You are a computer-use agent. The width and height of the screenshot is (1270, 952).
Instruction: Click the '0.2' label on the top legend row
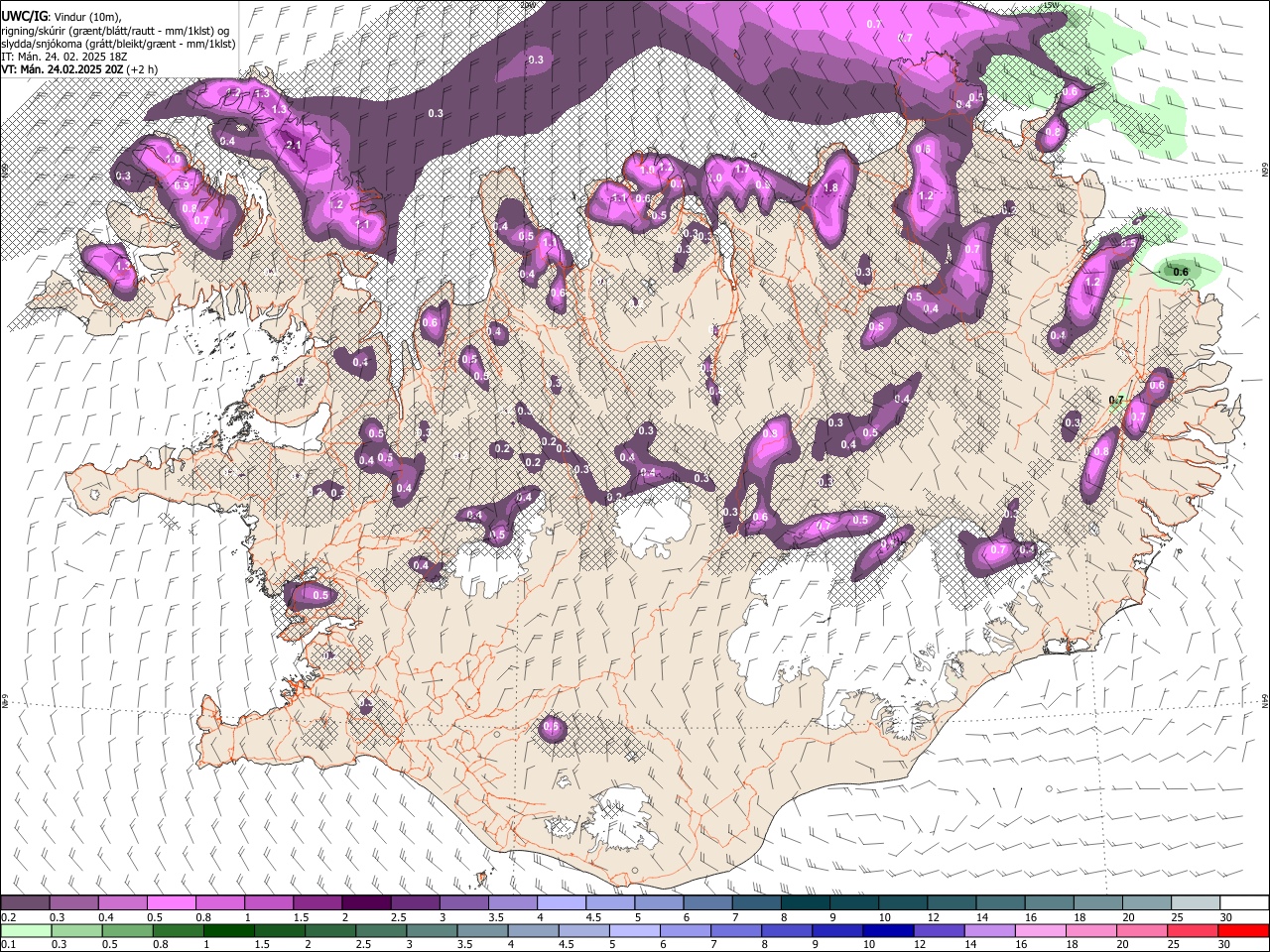9,917
